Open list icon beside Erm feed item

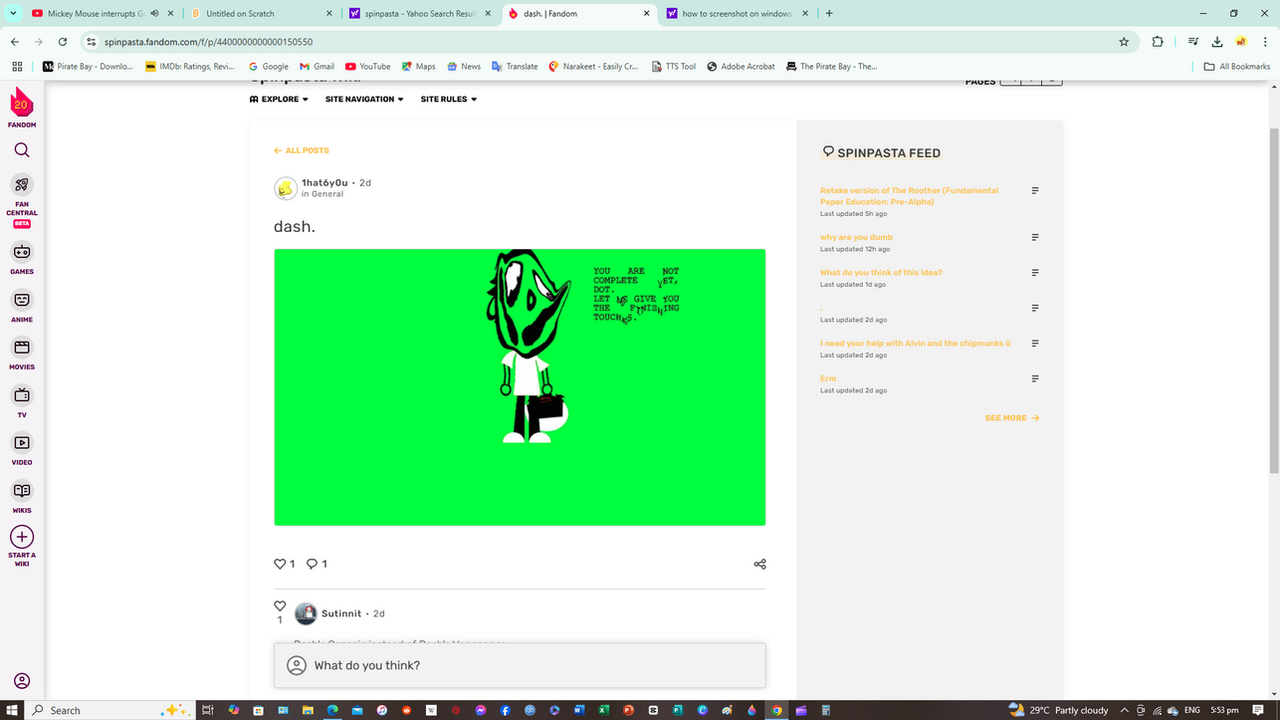point(1035,378)
